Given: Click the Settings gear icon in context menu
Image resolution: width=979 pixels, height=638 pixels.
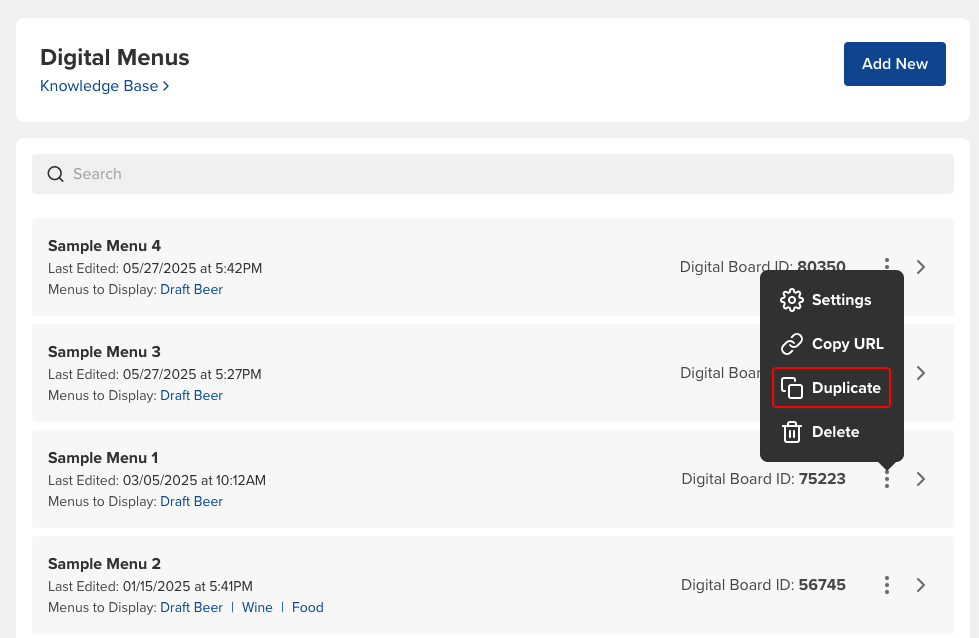Looking at the screenshot, I should pos(791,300).
